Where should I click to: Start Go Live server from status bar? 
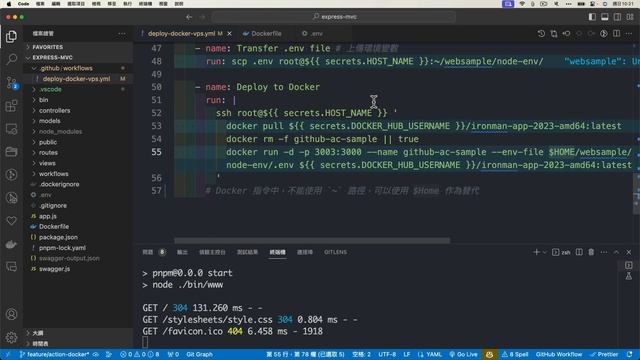point(463,354)
